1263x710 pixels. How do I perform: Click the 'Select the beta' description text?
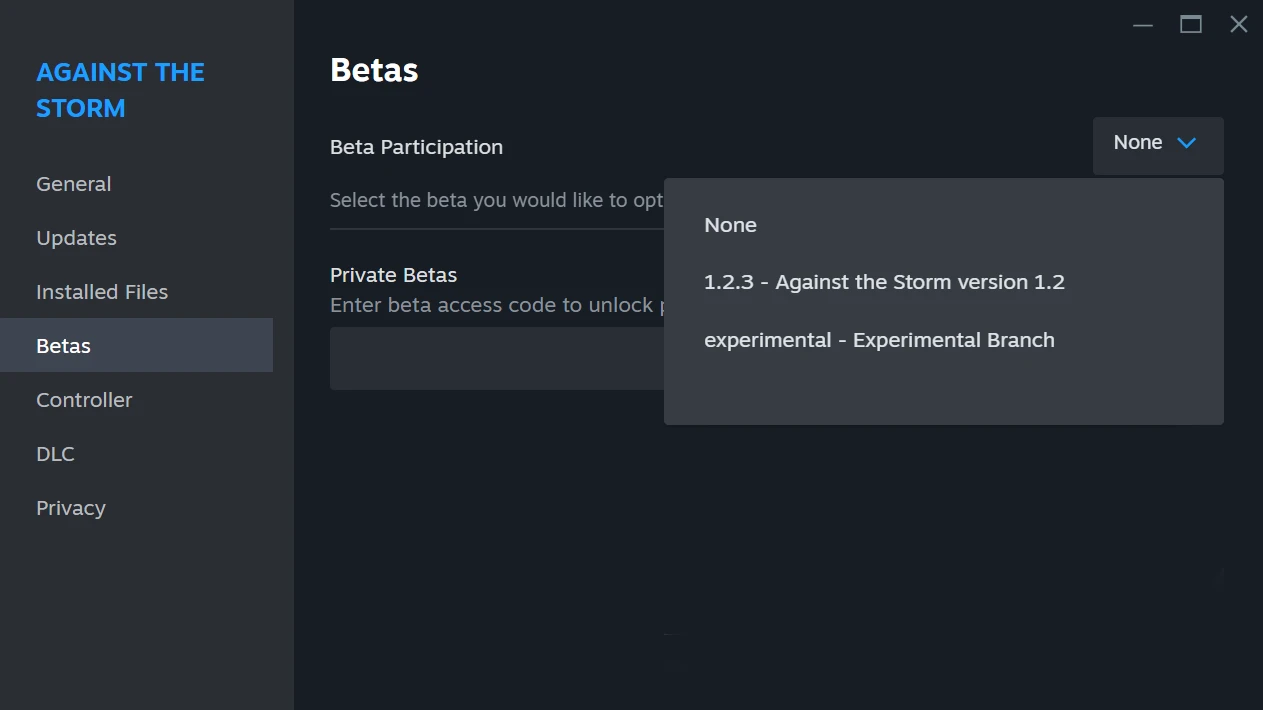click(497, 200)
